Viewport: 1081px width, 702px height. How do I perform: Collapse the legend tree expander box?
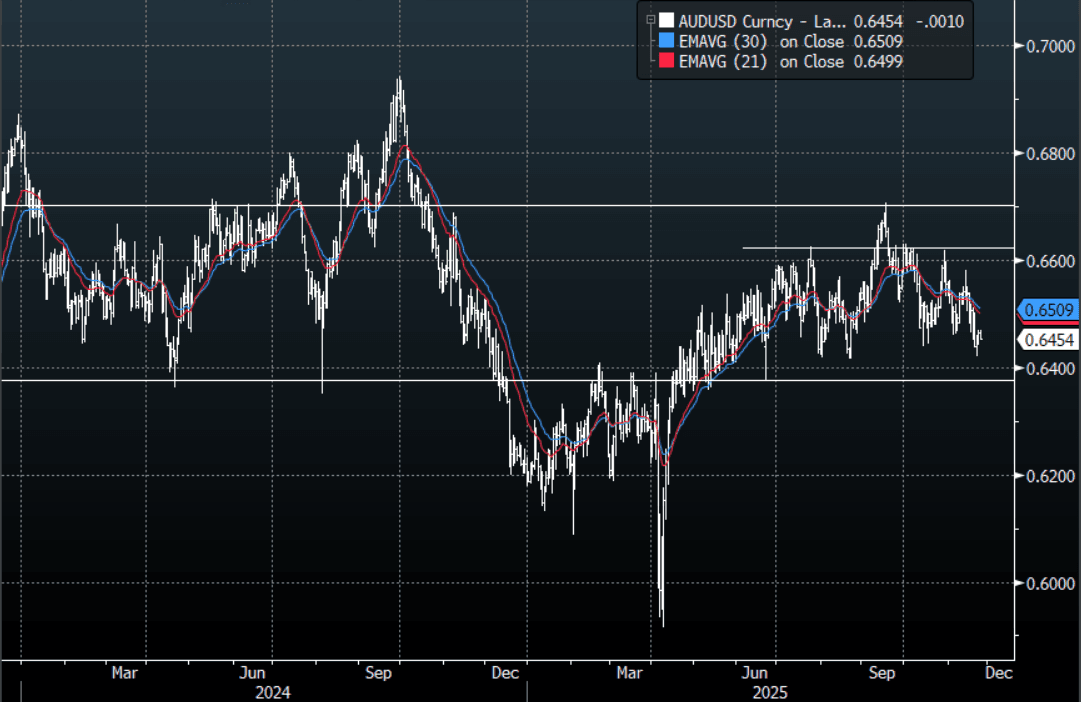[650, 19]
